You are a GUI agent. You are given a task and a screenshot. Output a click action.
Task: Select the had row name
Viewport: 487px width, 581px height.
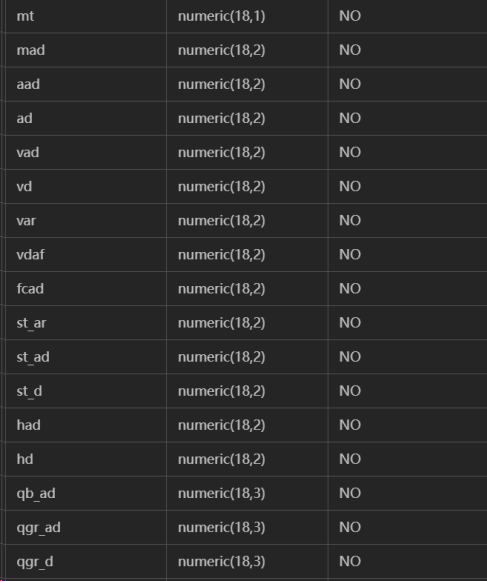pos(29,425)
